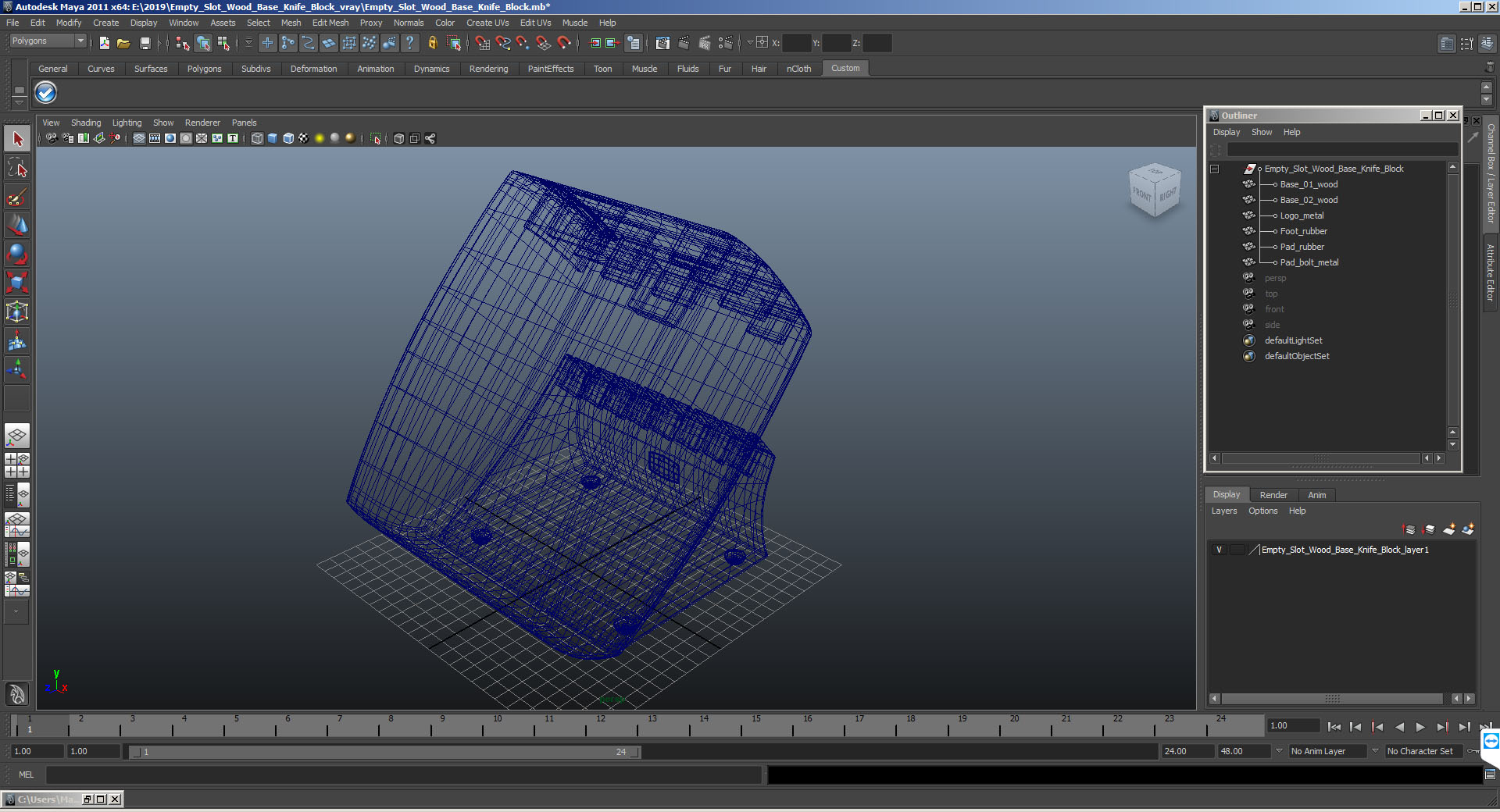
Task: Switch to Persp/Outliner layout
Action: click(17, 495)
